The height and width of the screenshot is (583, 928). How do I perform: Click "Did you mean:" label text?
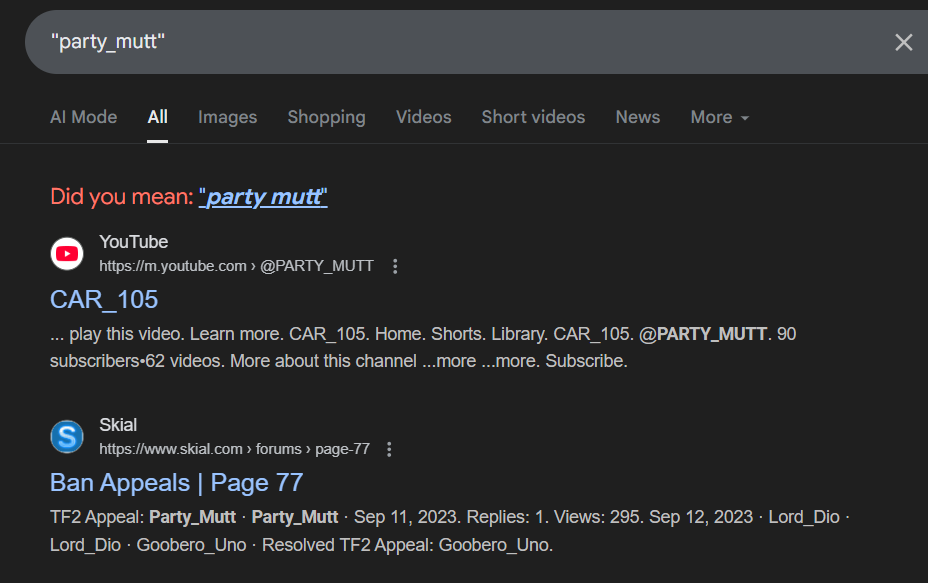pyautogui.click(x=122, y=197)
